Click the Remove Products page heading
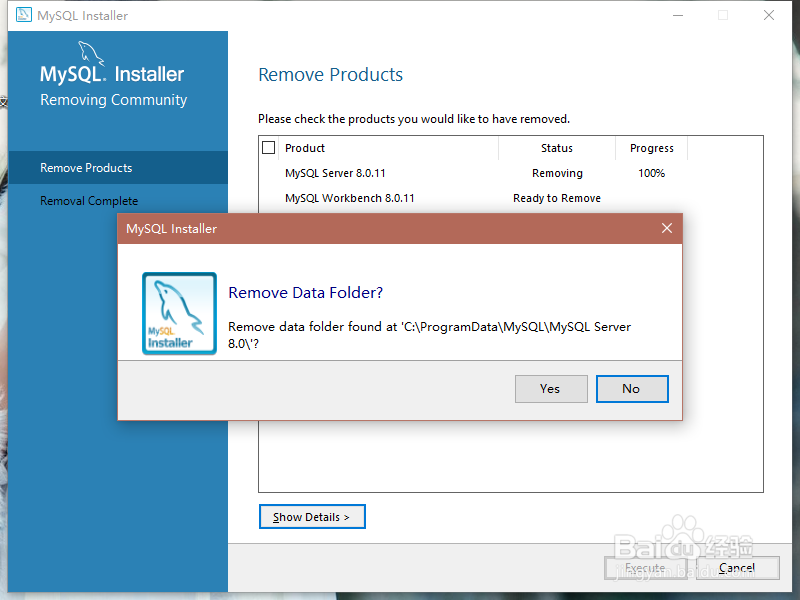 [x=331, y=74]
